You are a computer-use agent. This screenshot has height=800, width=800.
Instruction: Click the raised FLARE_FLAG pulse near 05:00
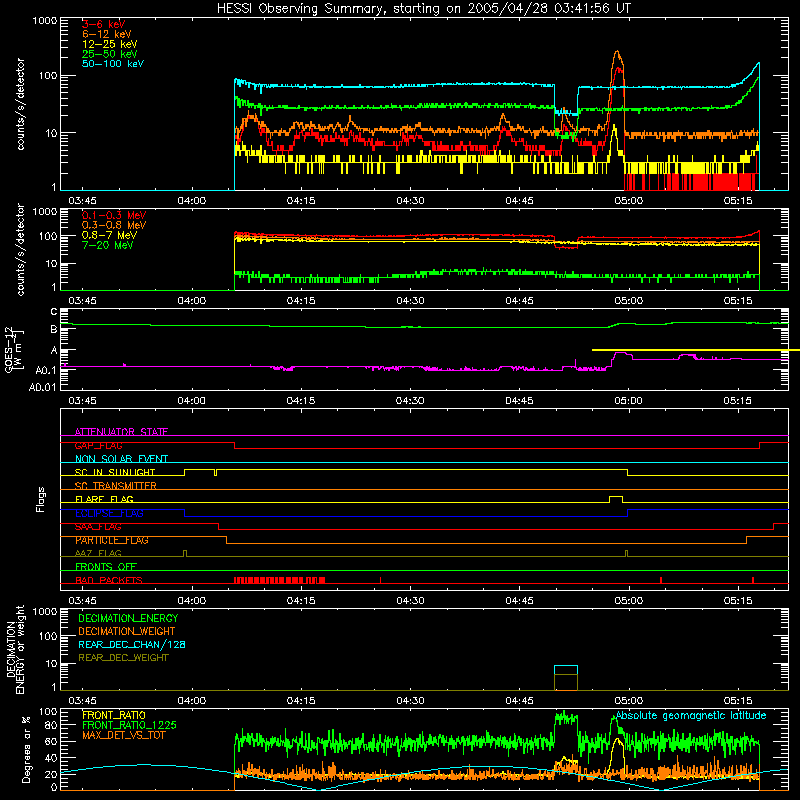(616, 498)
